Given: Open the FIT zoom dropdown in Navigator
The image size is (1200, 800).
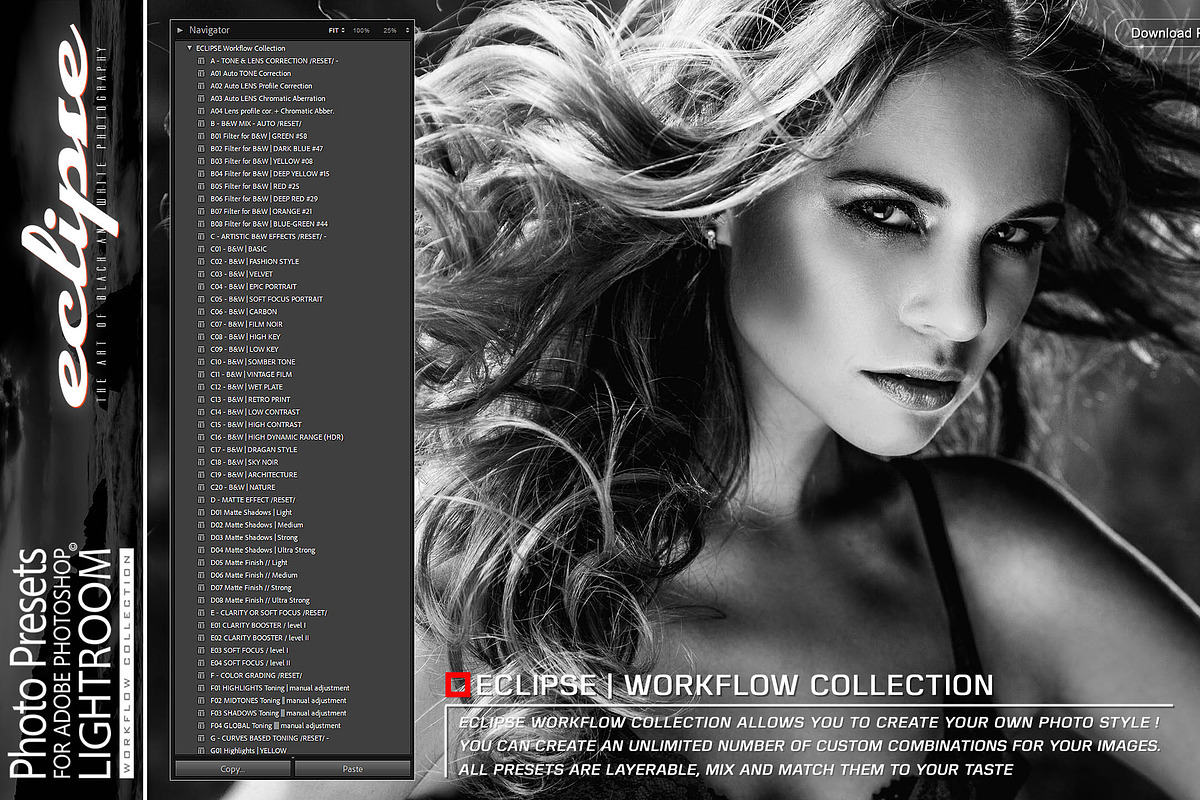Looking at the screenshot, I should click(336, 31).
